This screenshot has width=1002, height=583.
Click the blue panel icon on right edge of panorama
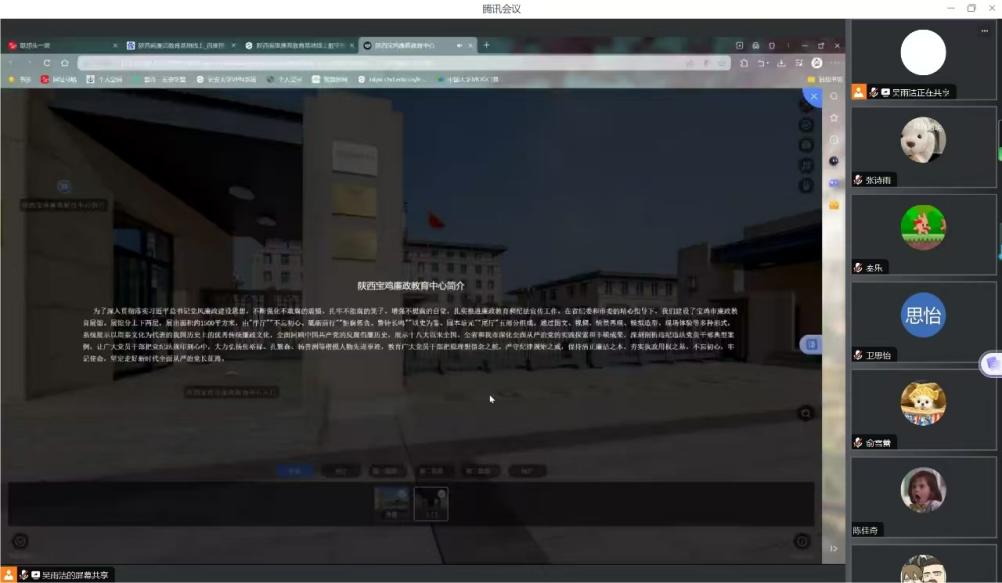pos(812,344)
